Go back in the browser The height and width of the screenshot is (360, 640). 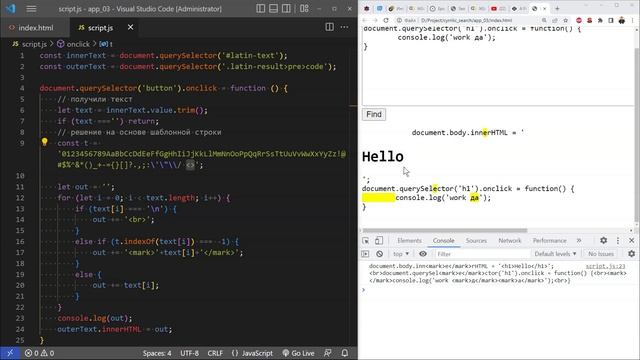pos(364,20)
